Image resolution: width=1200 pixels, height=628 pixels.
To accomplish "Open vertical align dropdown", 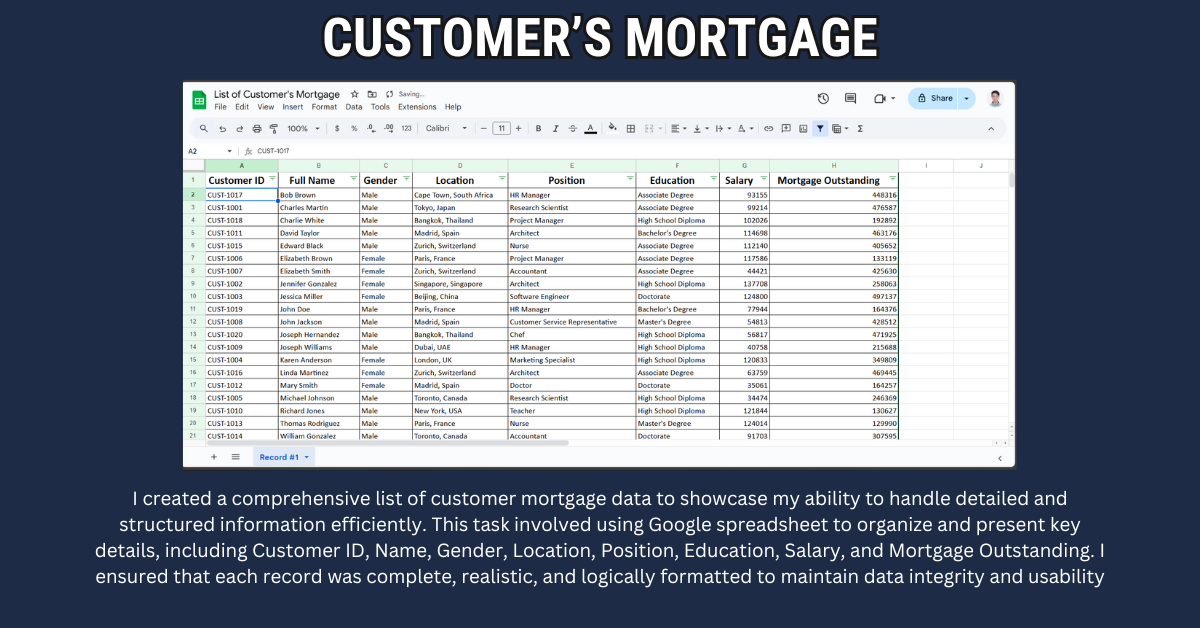I will [701, 128].
